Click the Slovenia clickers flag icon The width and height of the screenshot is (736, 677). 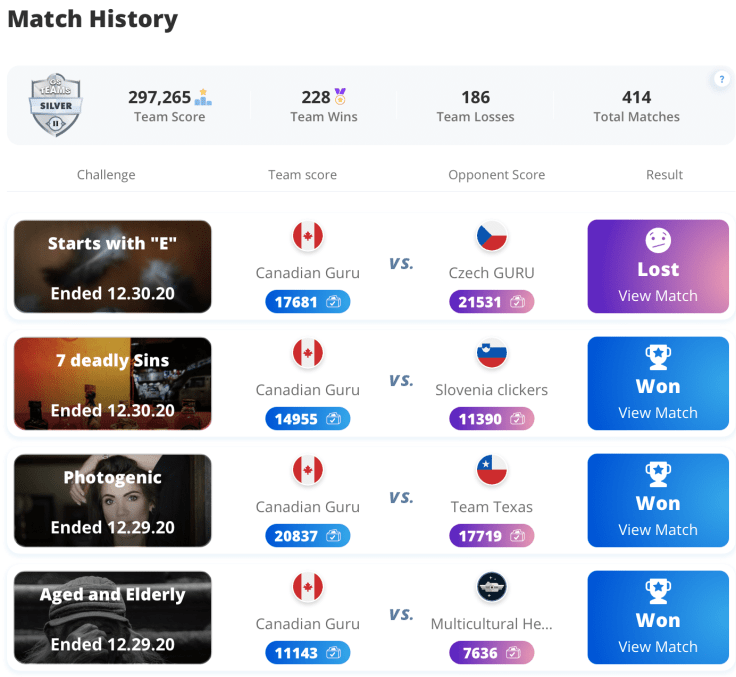[x=492, y=354]
